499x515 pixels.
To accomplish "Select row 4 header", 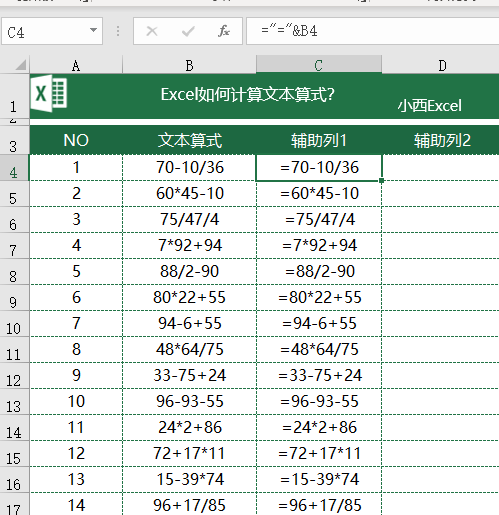I will tap(14, 168).
